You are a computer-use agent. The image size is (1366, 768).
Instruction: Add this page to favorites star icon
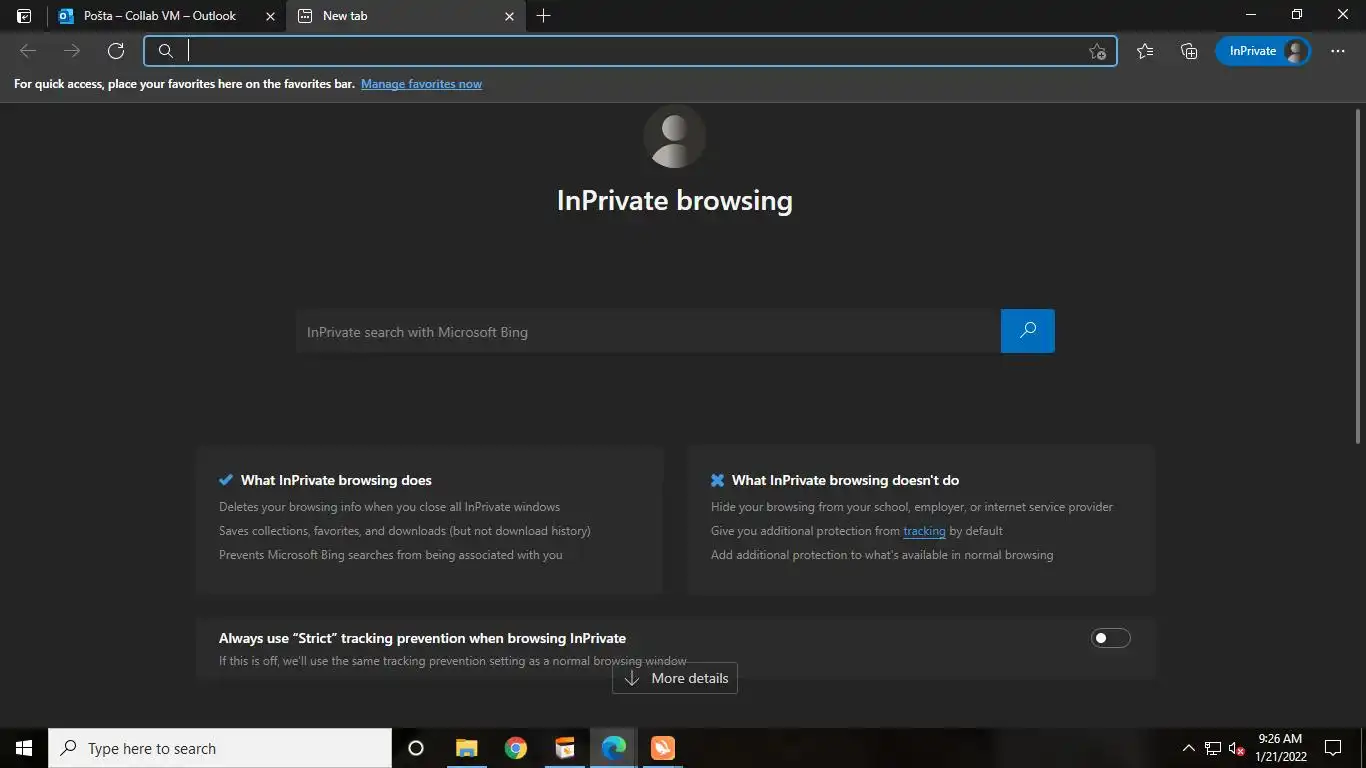click(1097, 52)
